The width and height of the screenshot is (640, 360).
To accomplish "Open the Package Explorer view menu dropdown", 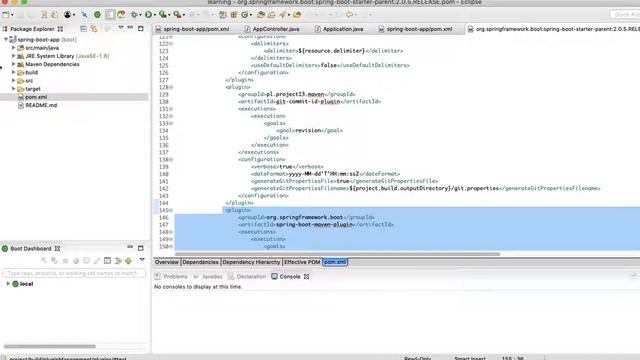I will (x=120, y=28).
